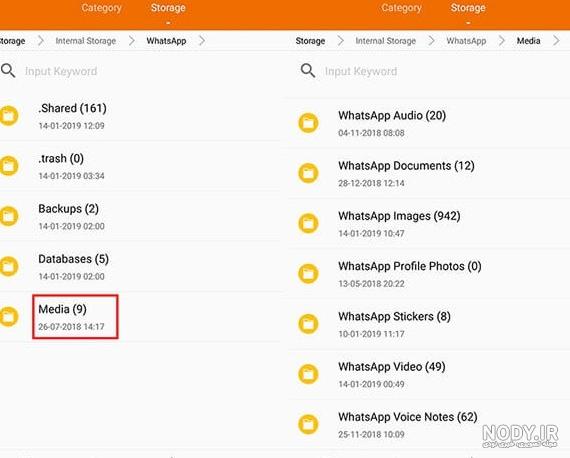Switch to the Category tab on right pane
Screen dimensions: 570x458
click(401, 8)
